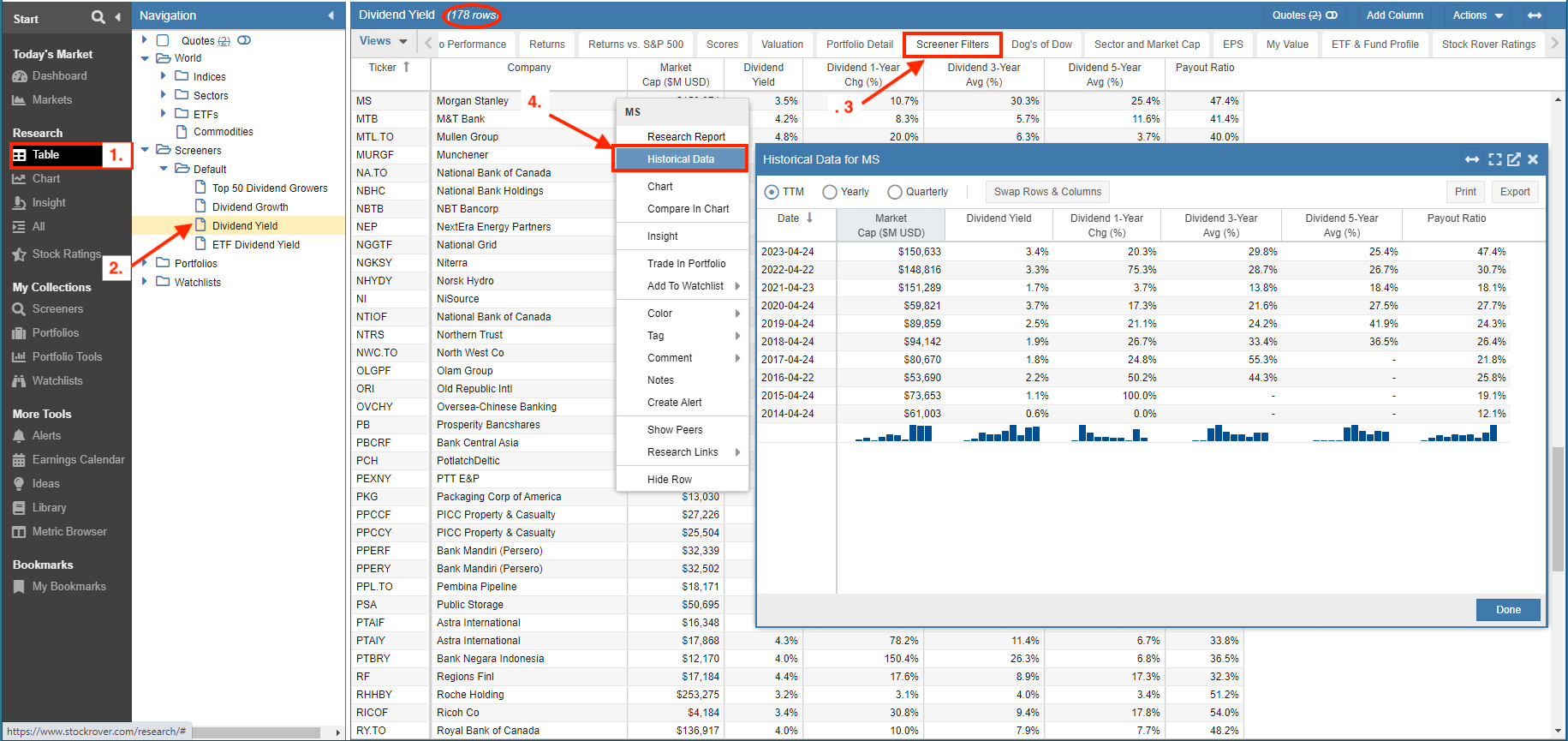Open the Views dropdown
Viewport: 1568px width, 741px height.
383,41
